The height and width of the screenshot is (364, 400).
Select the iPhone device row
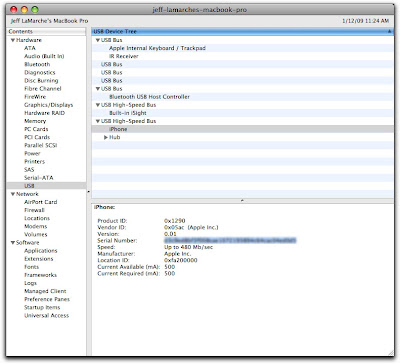[x=242, y=129]
